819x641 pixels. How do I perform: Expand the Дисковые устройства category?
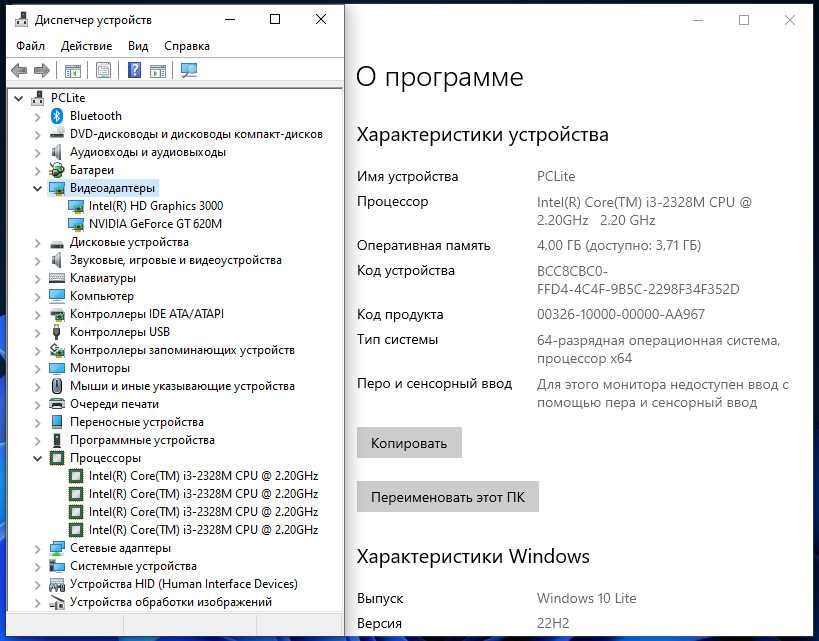pyautogui.click(x=37, y=242)
